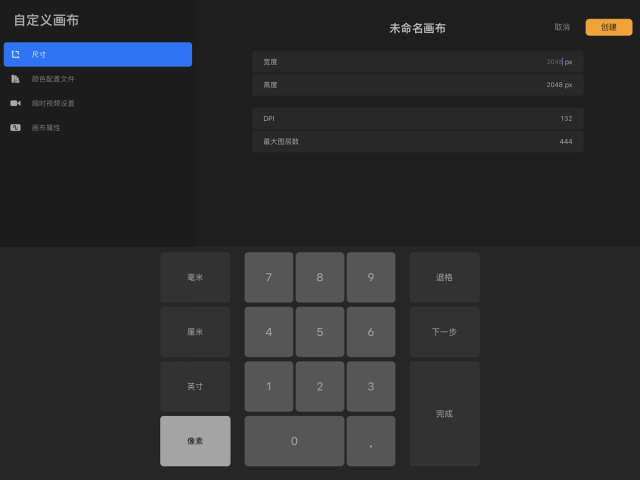640x480 pixels.
Task: Tap keypad number 6
Action: pos(371,332)
